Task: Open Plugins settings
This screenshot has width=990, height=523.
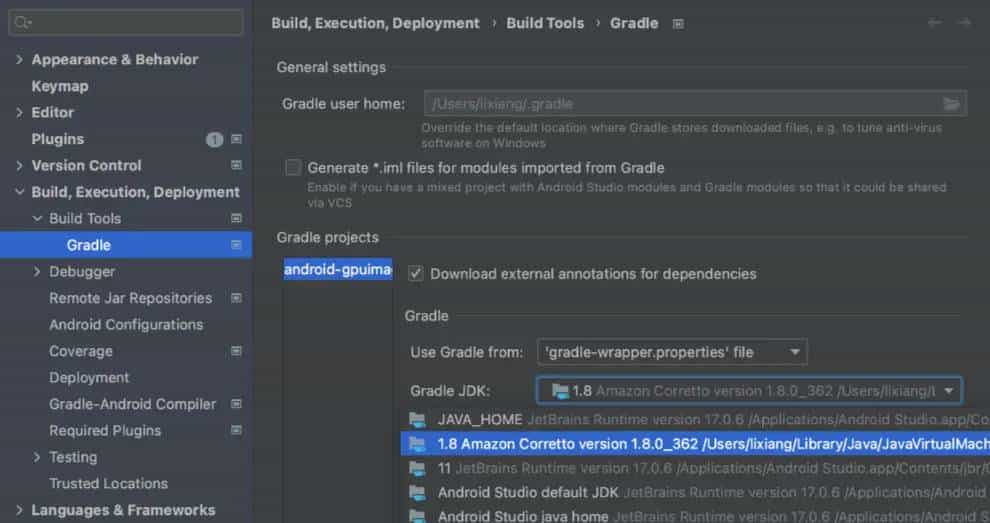Action: [57, 139]
